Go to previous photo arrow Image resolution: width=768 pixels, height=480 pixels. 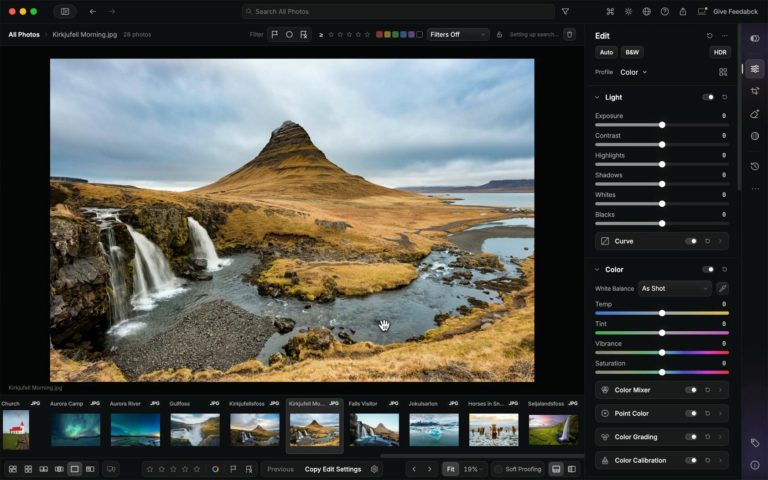pyautogui.click(x=414, y=469)
